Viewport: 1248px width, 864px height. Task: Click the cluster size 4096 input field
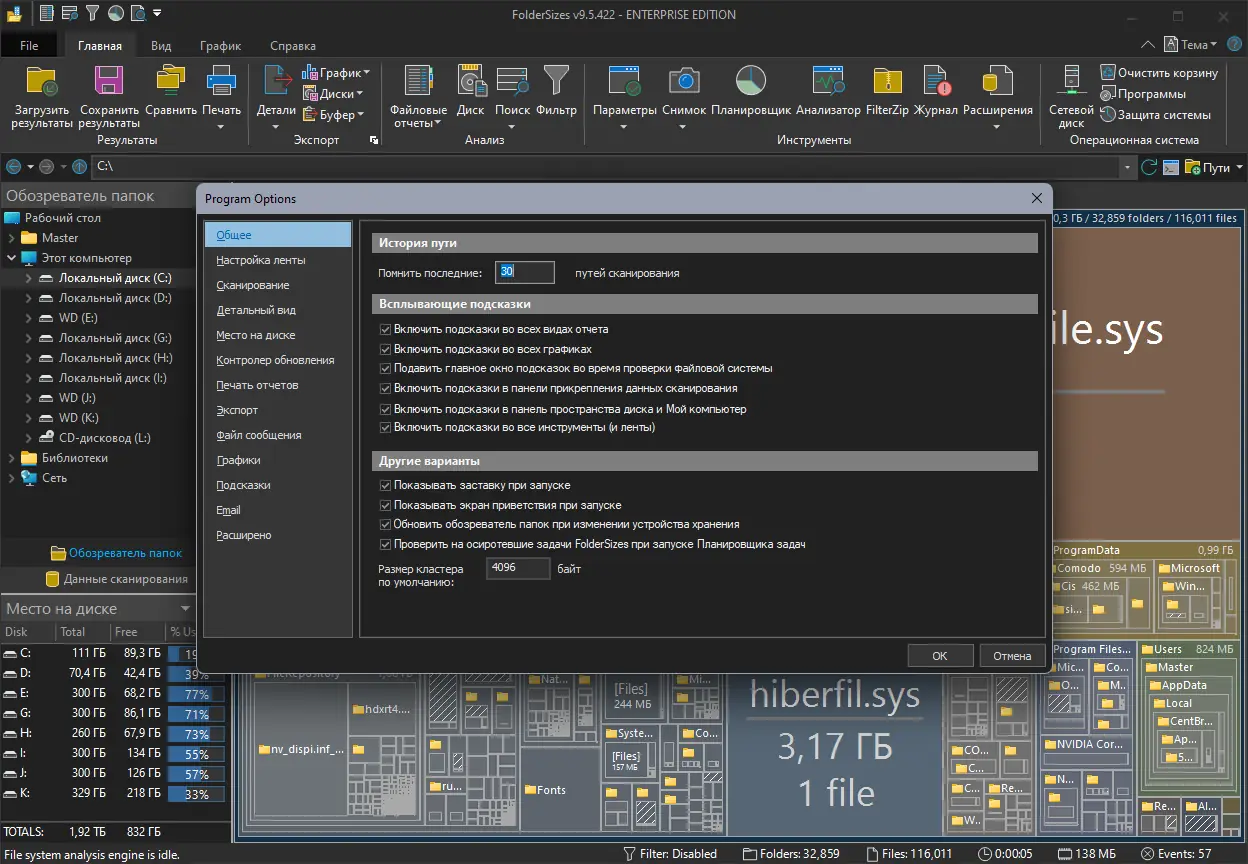click(517, 567)
